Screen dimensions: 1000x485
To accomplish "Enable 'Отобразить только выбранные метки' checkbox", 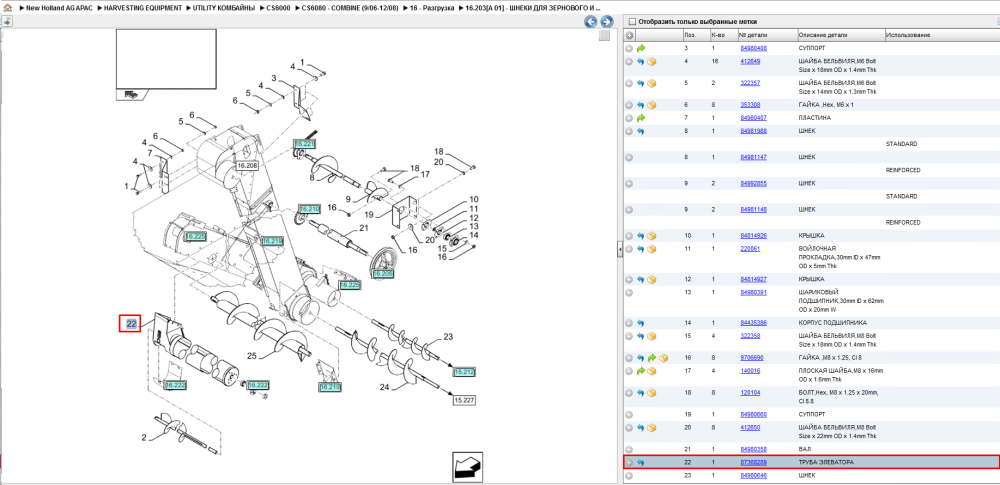I will [632, 22].
